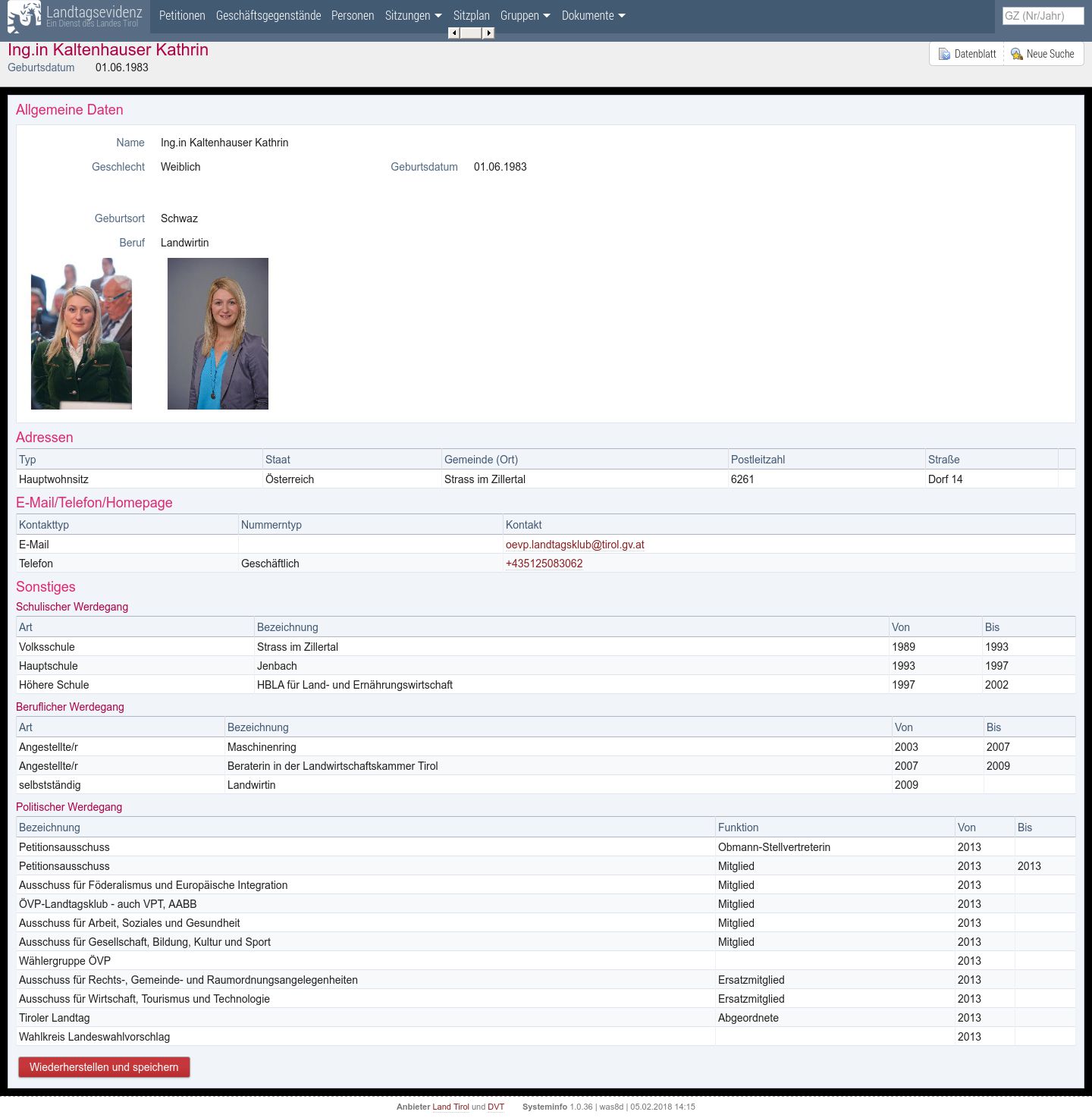This screenshot has width=1092, height=1118.
Task: Click 'Beraterin in der Landwirtschaftskammer Tirol' cell
Action: coord(558,766)
